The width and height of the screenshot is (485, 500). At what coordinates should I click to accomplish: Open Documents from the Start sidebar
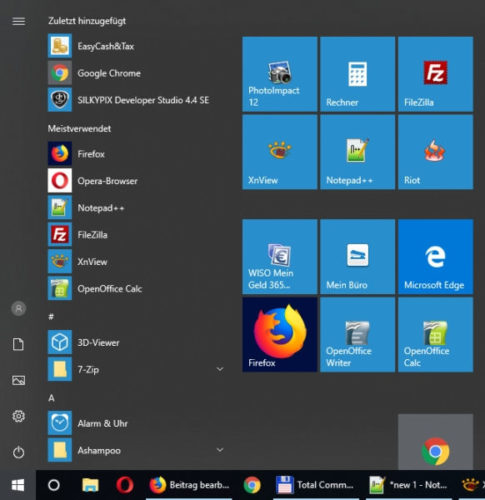[18, 344]
